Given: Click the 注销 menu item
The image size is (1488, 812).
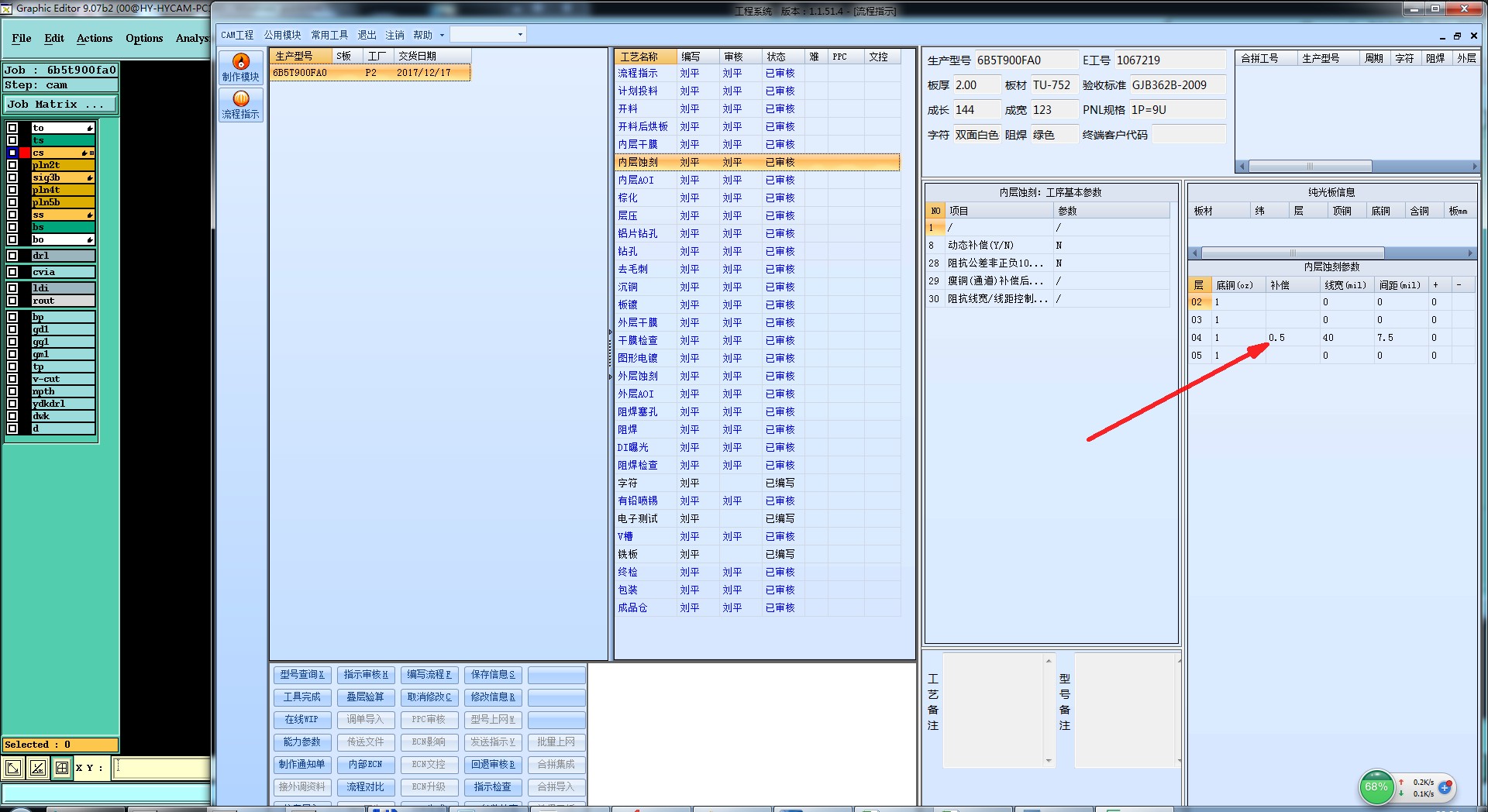Looking at the screenshot, I should (x=394, y=35).
